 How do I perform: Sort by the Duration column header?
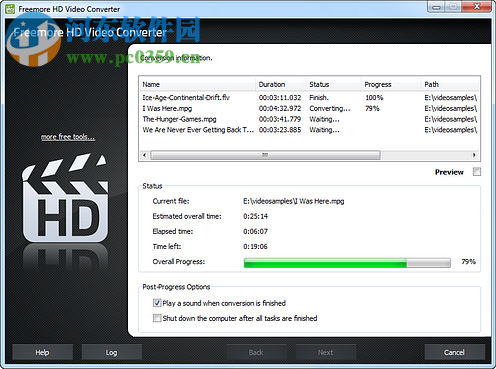click(x=281, y=84)
